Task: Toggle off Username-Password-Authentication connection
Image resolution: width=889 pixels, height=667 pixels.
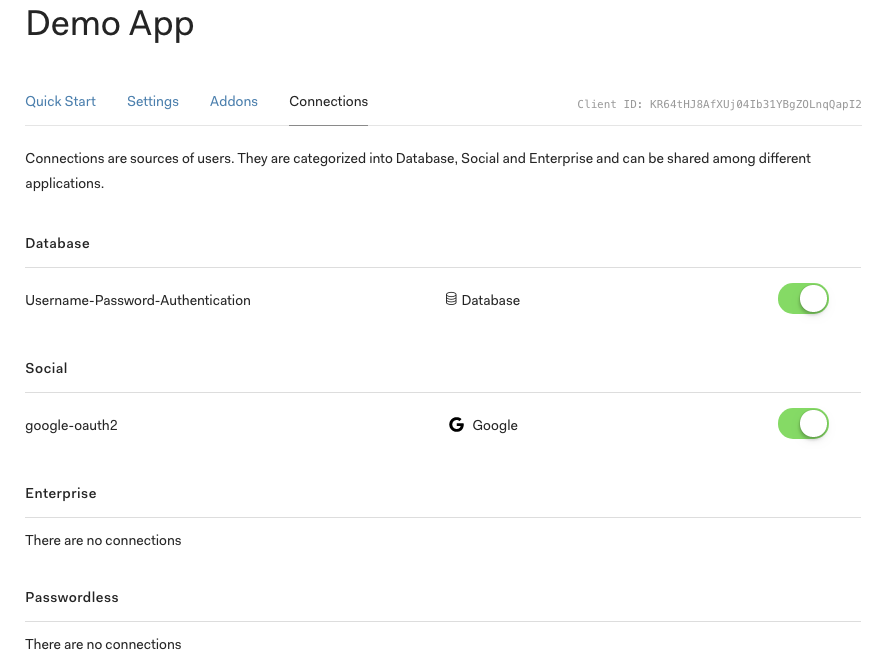Action: [803, 299]
